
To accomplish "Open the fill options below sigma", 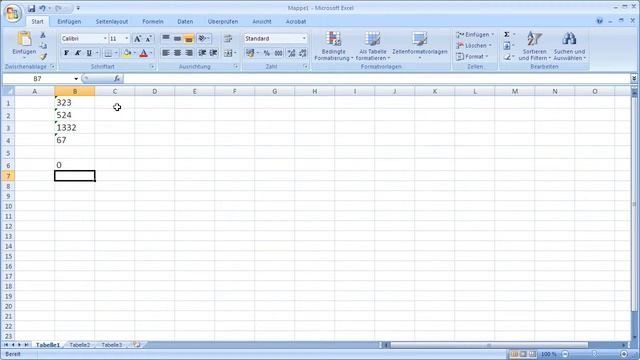I will coord(508,46).
